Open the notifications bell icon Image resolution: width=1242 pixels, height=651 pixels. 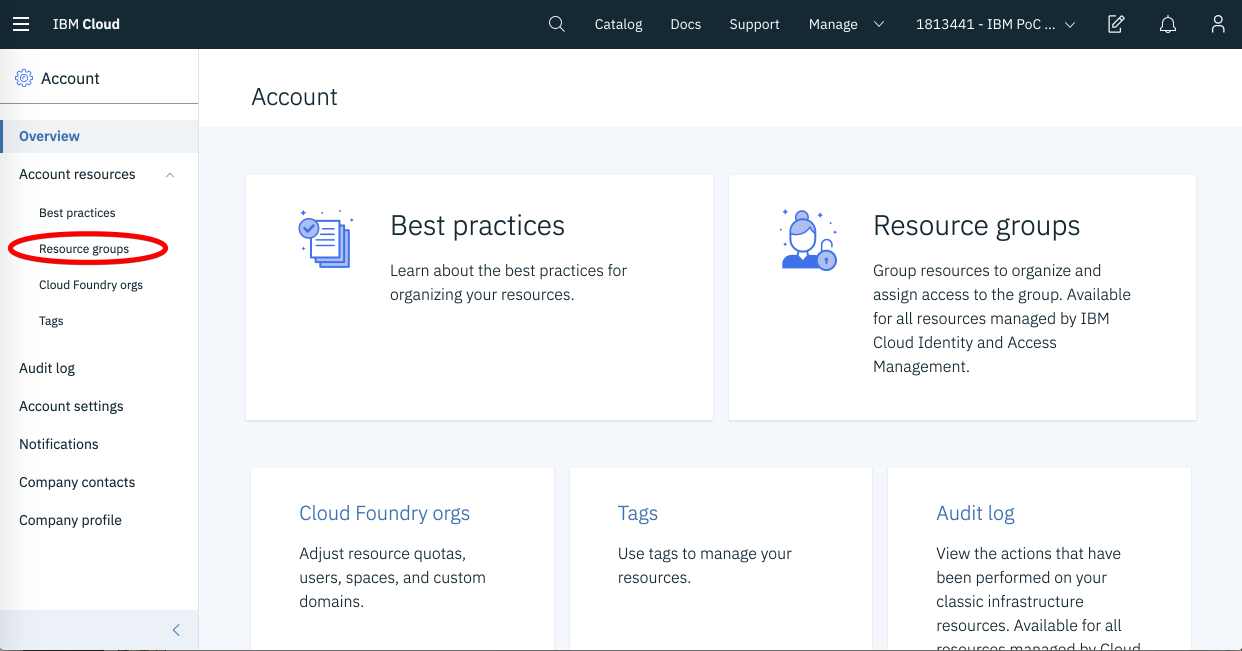tap(1168, 24)
